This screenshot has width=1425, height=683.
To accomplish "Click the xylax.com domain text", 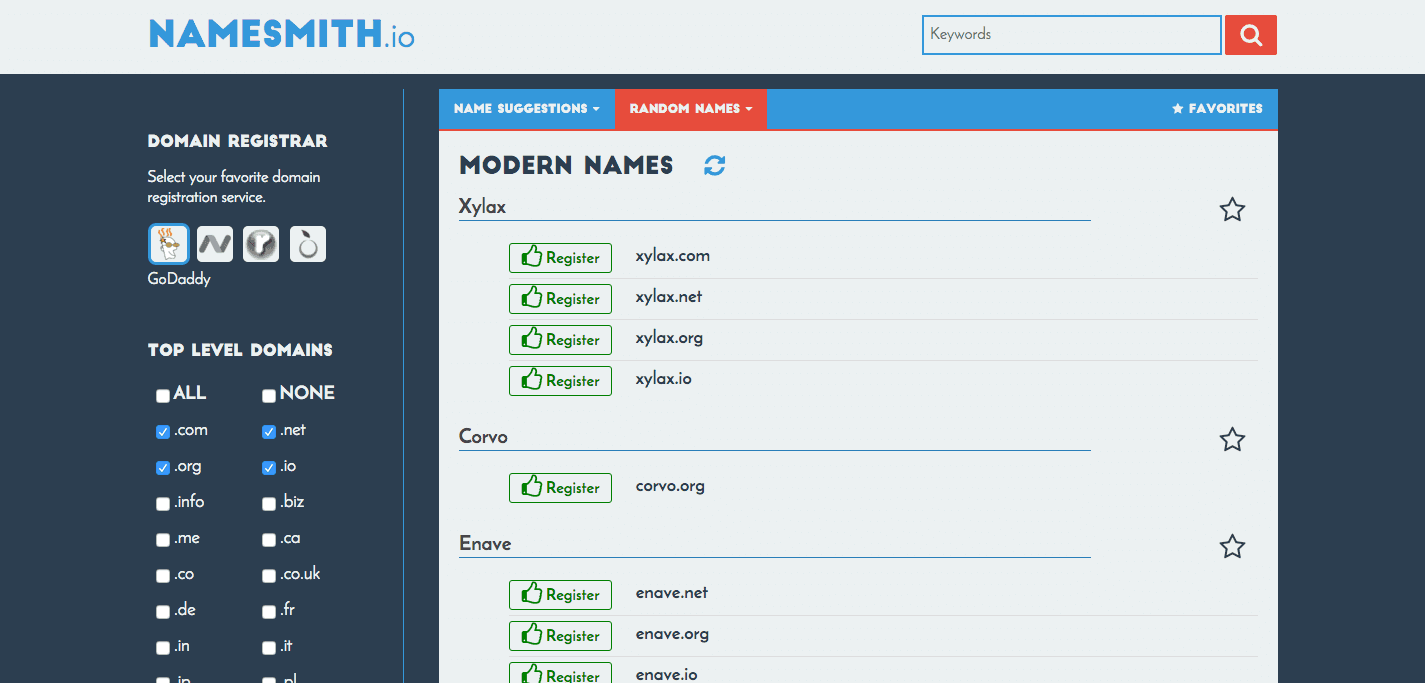I will coord(673,256).
